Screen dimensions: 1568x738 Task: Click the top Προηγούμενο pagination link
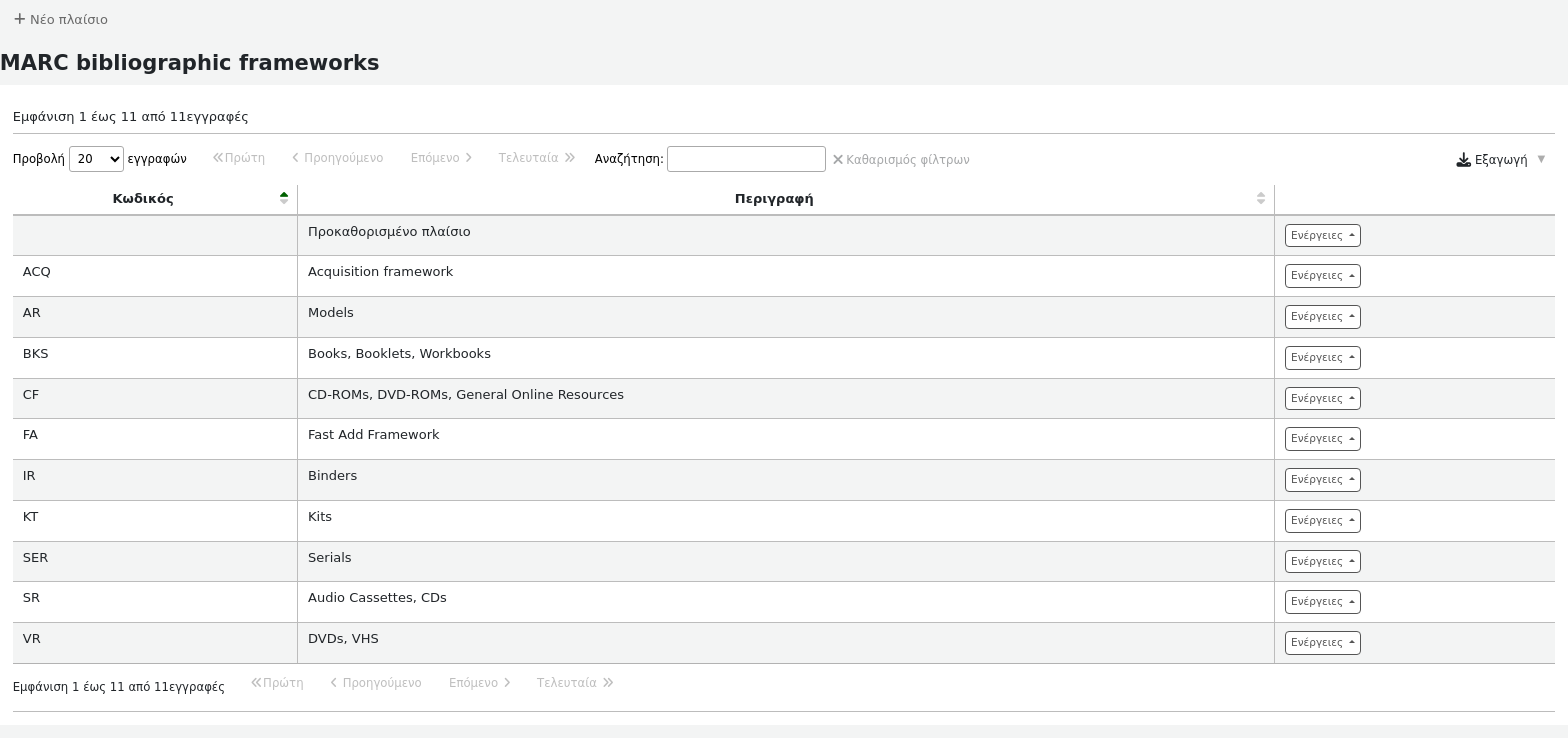(337, 158)
